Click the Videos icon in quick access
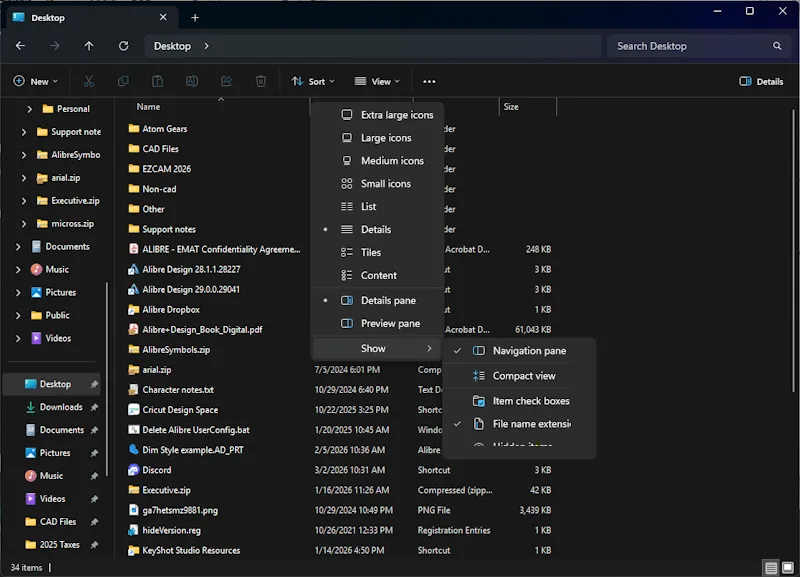The height and width of the screenshot is (577, 800). (31, 498)
